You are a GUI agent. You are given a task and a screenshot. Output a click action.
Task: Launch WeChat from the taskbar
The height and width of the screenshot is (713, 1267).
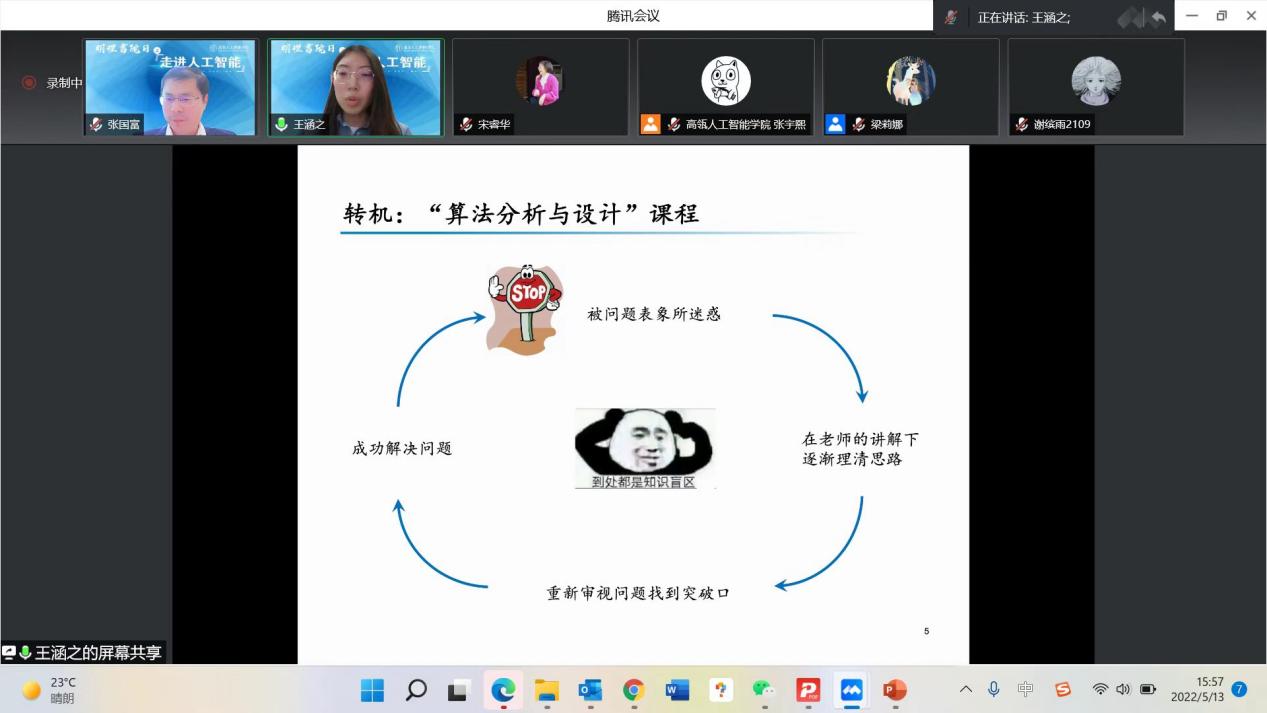pyautogui.click(x=763, y=690)
